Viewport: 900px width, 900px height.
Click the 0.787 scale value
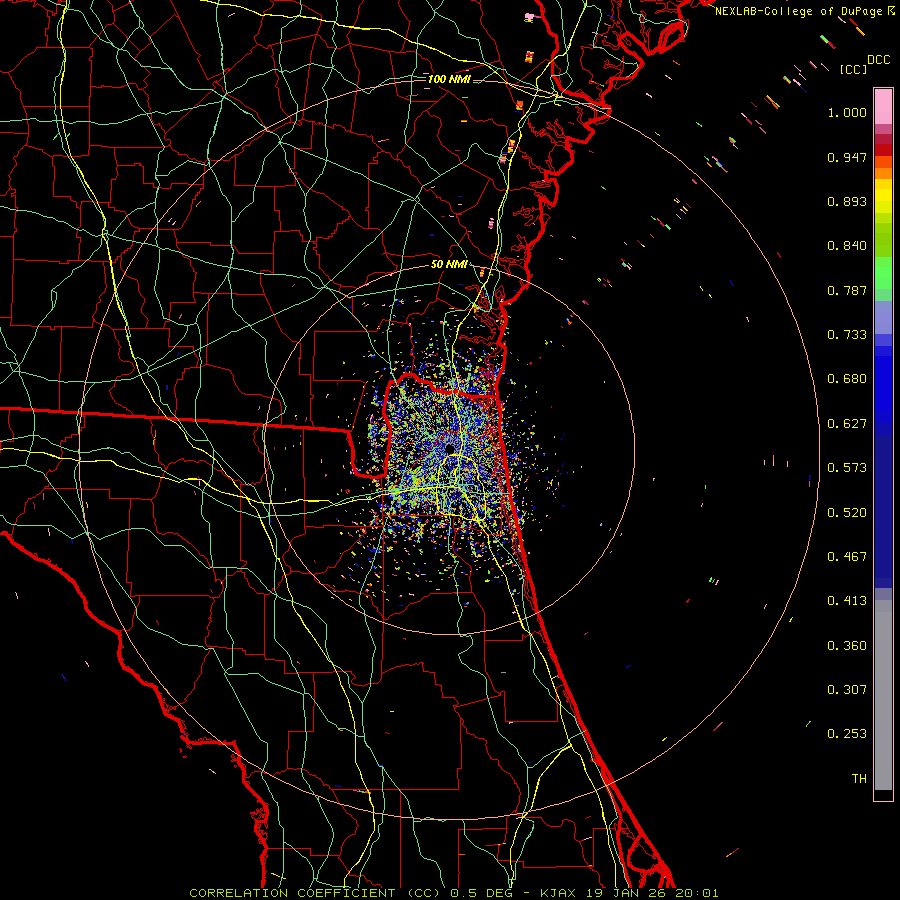847,290
